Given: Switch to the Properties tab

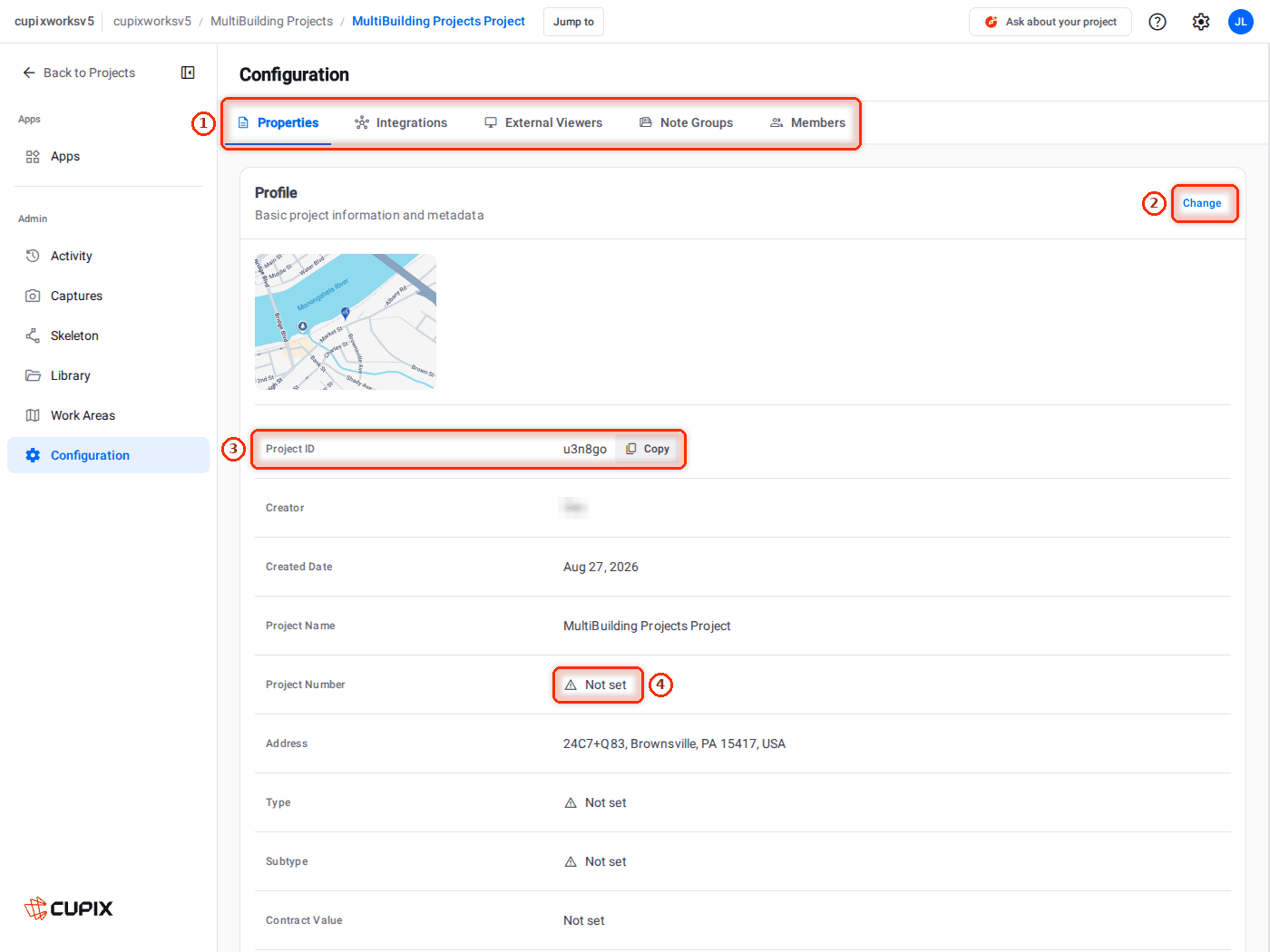Looking at the screenshot, I should tap(278, 122).
